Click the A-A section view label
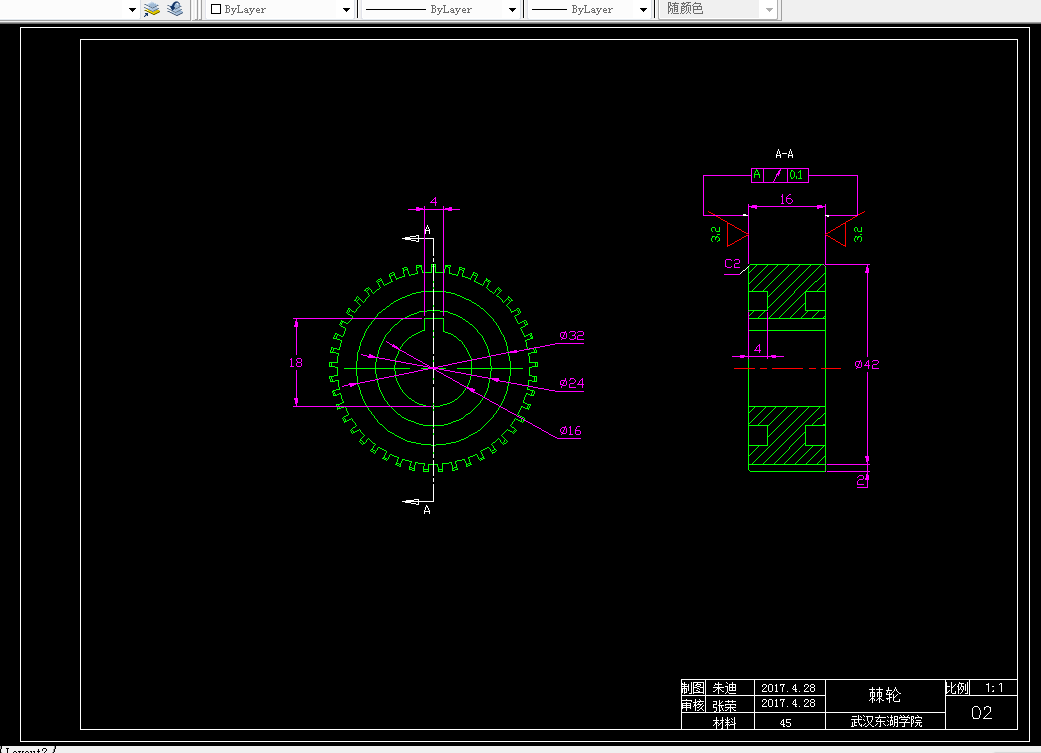The width and height of the screenshot is (1041, 753). coord(784,153)
